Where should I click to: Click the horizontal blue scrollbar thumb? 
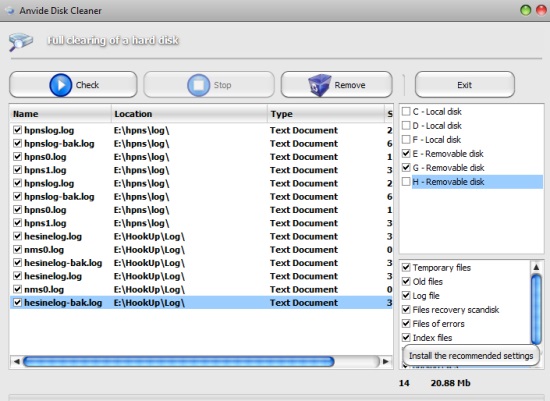(x=179, y=361)
